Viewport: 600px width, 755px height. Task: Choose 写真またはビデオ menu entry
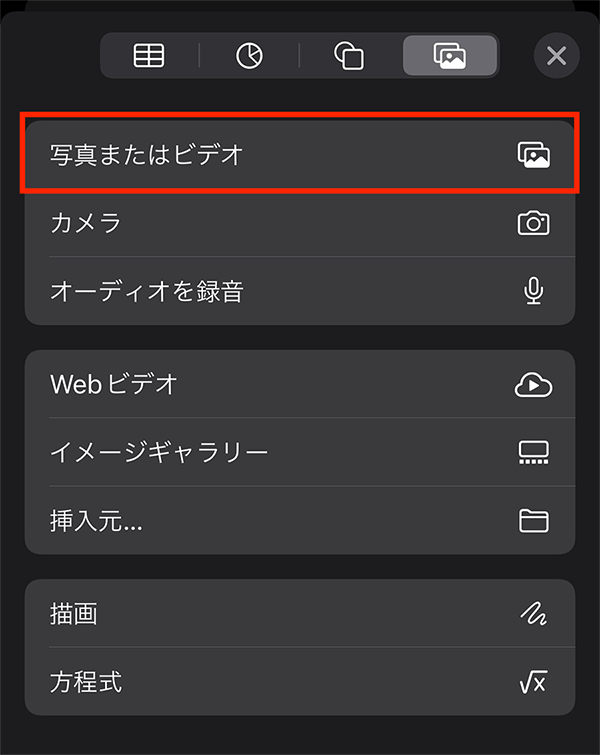[300, 154]
